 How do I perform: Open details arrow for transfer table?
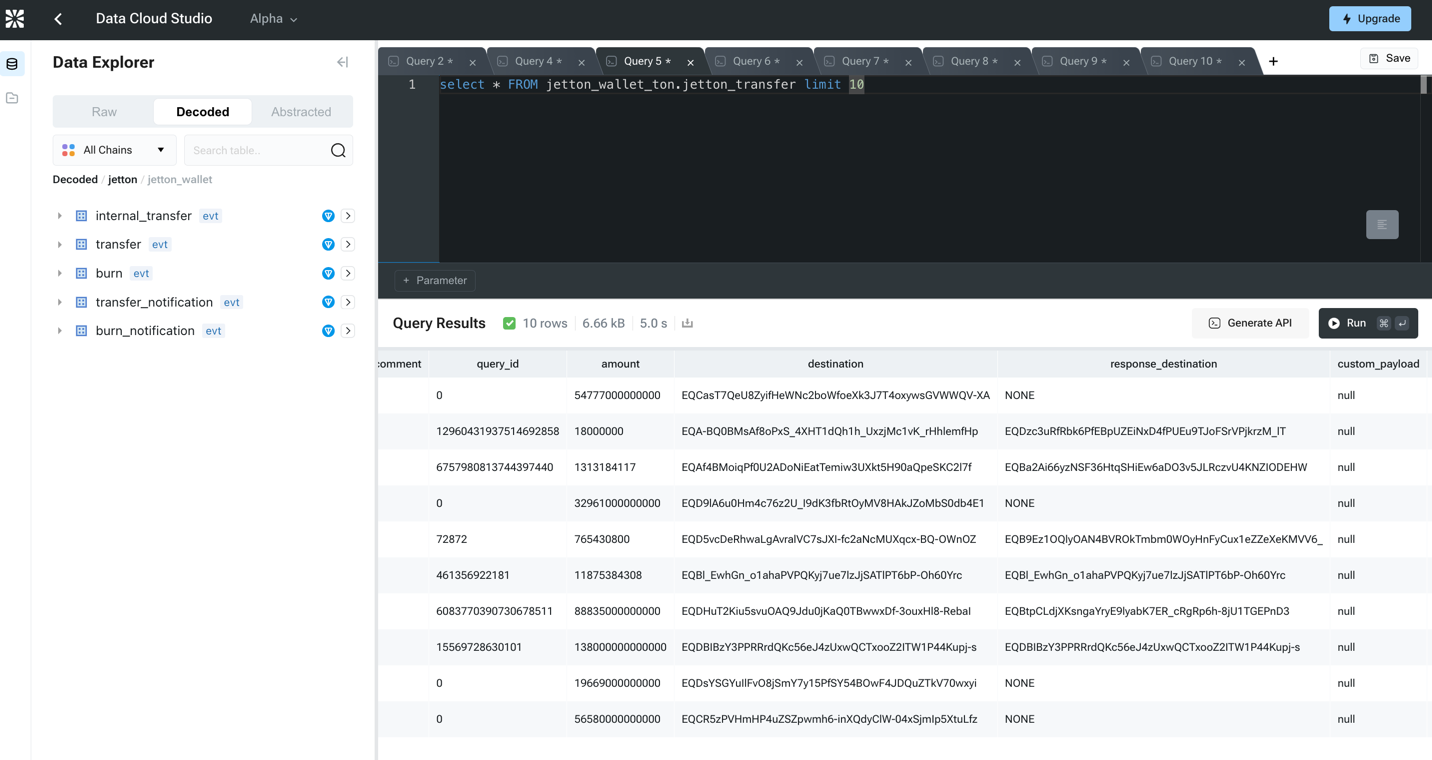348,244
